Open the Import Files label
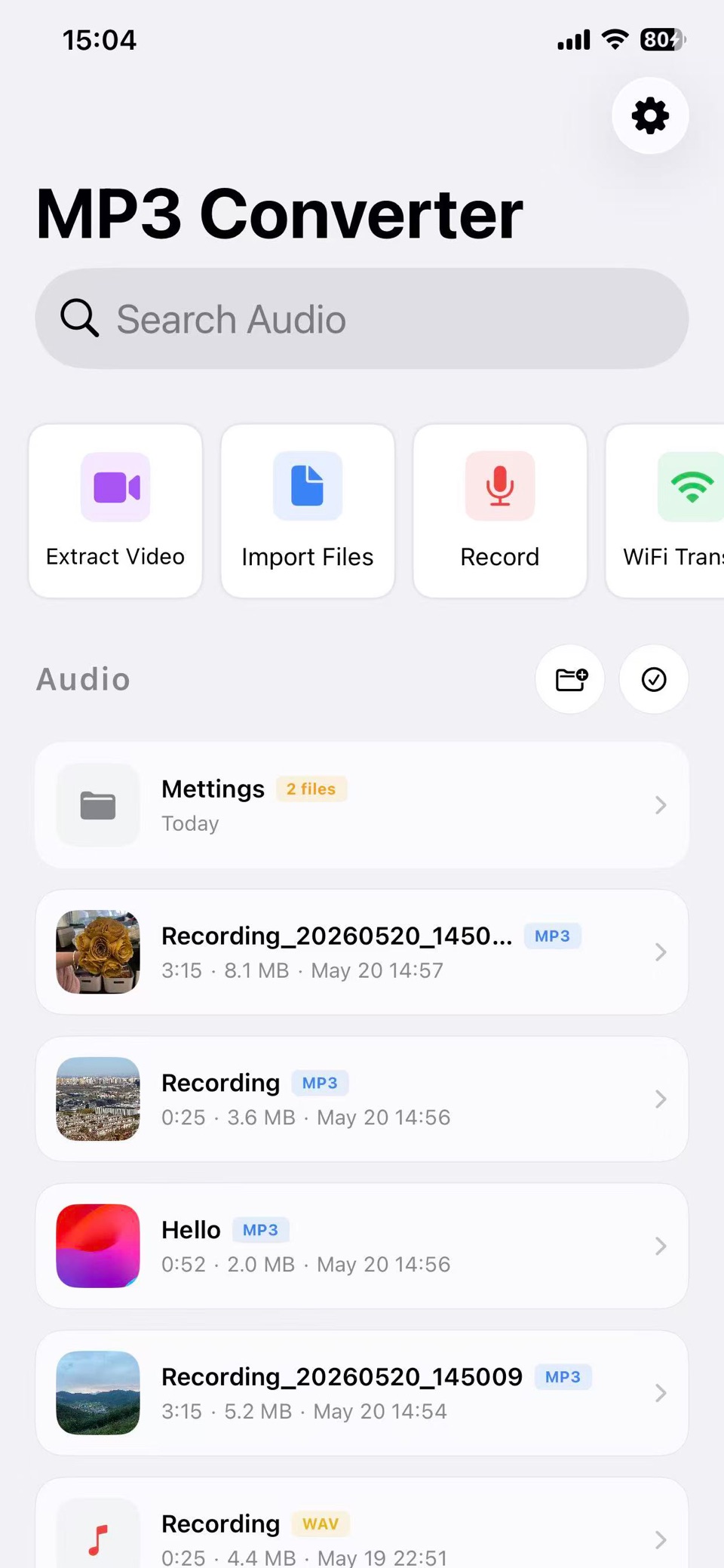 pyautogui.click(x=308, y=557)
